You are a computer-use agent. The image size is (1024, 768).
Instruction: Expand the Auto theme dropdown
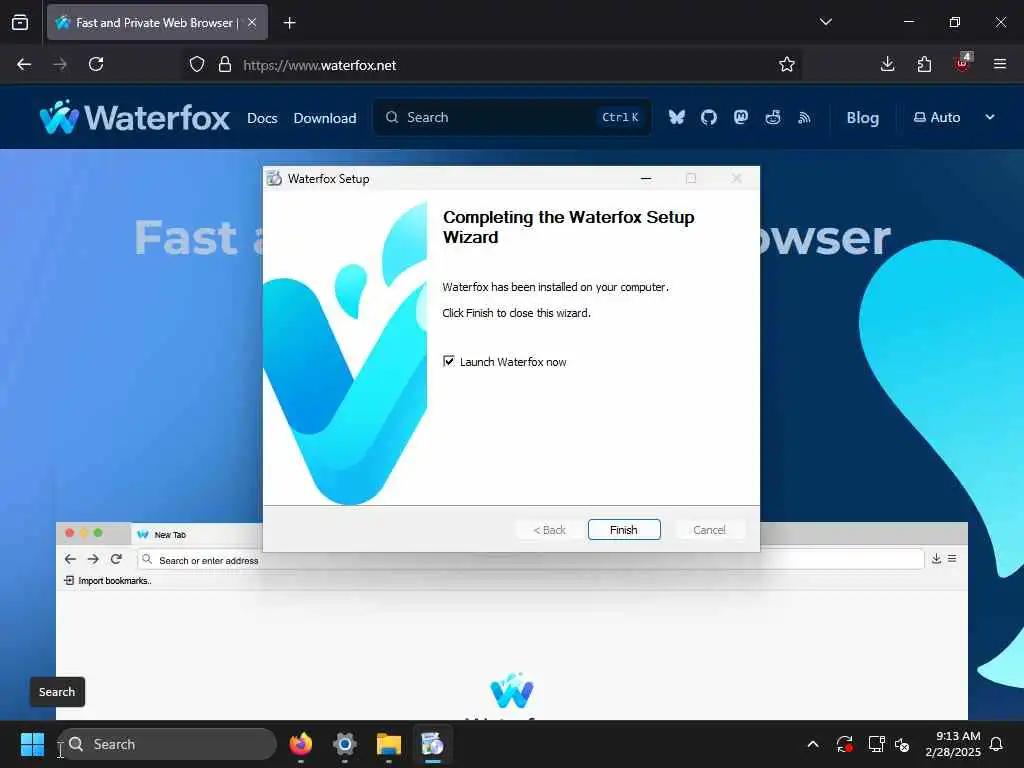pos(954,118)
